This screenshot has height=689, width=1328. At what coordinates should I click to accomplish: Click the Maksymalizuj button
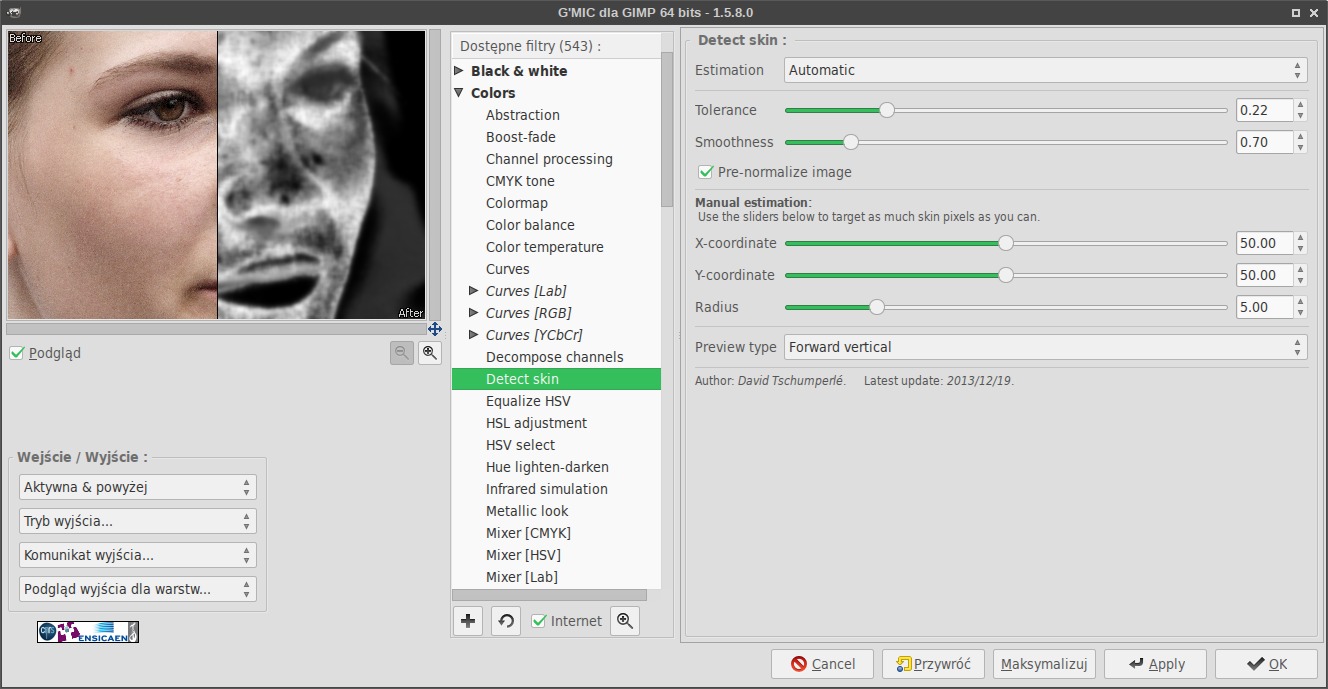(x=1045, y=664)
